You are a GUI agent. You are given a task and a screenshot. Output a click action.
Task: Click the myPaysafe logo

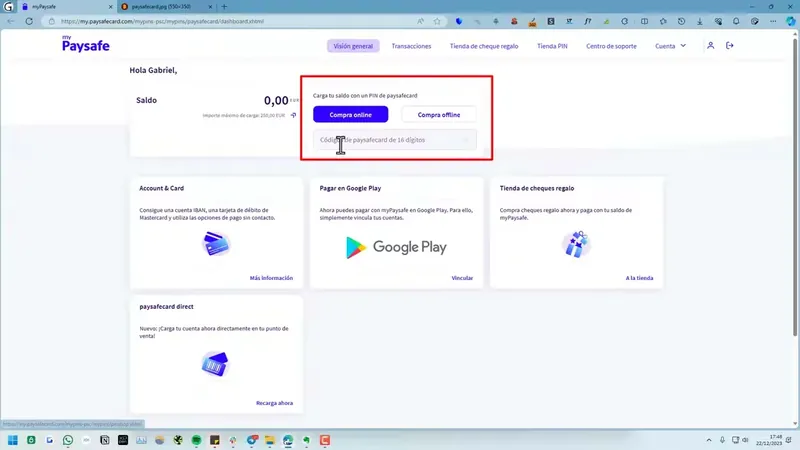[x=86, y=44]
